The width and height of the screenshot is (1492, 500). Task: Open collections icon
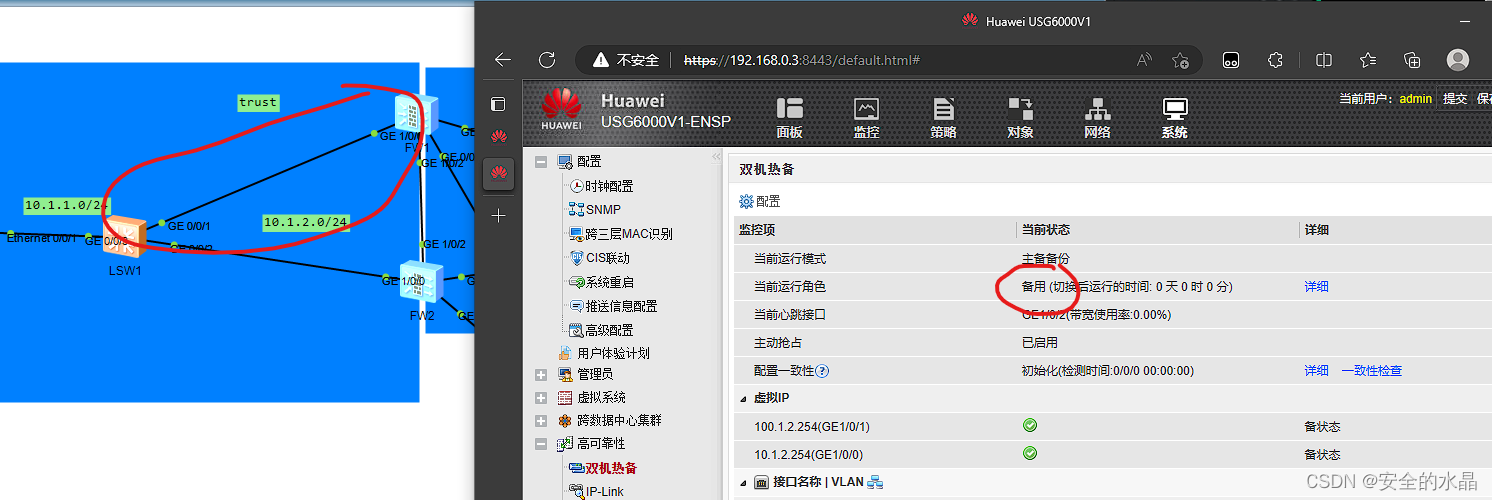point(1412,60)
